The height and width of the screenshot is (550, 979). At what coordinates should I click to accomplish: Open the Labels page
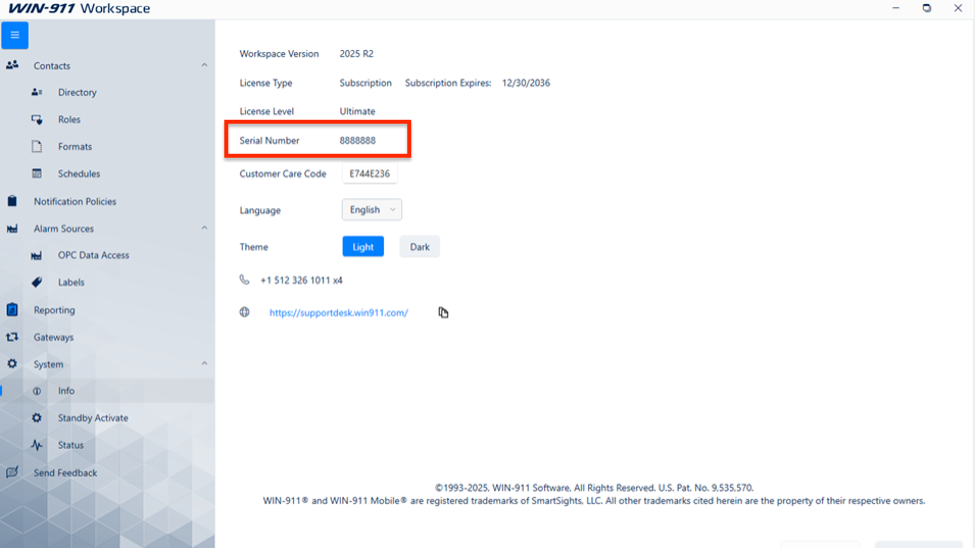coord(71,282)
